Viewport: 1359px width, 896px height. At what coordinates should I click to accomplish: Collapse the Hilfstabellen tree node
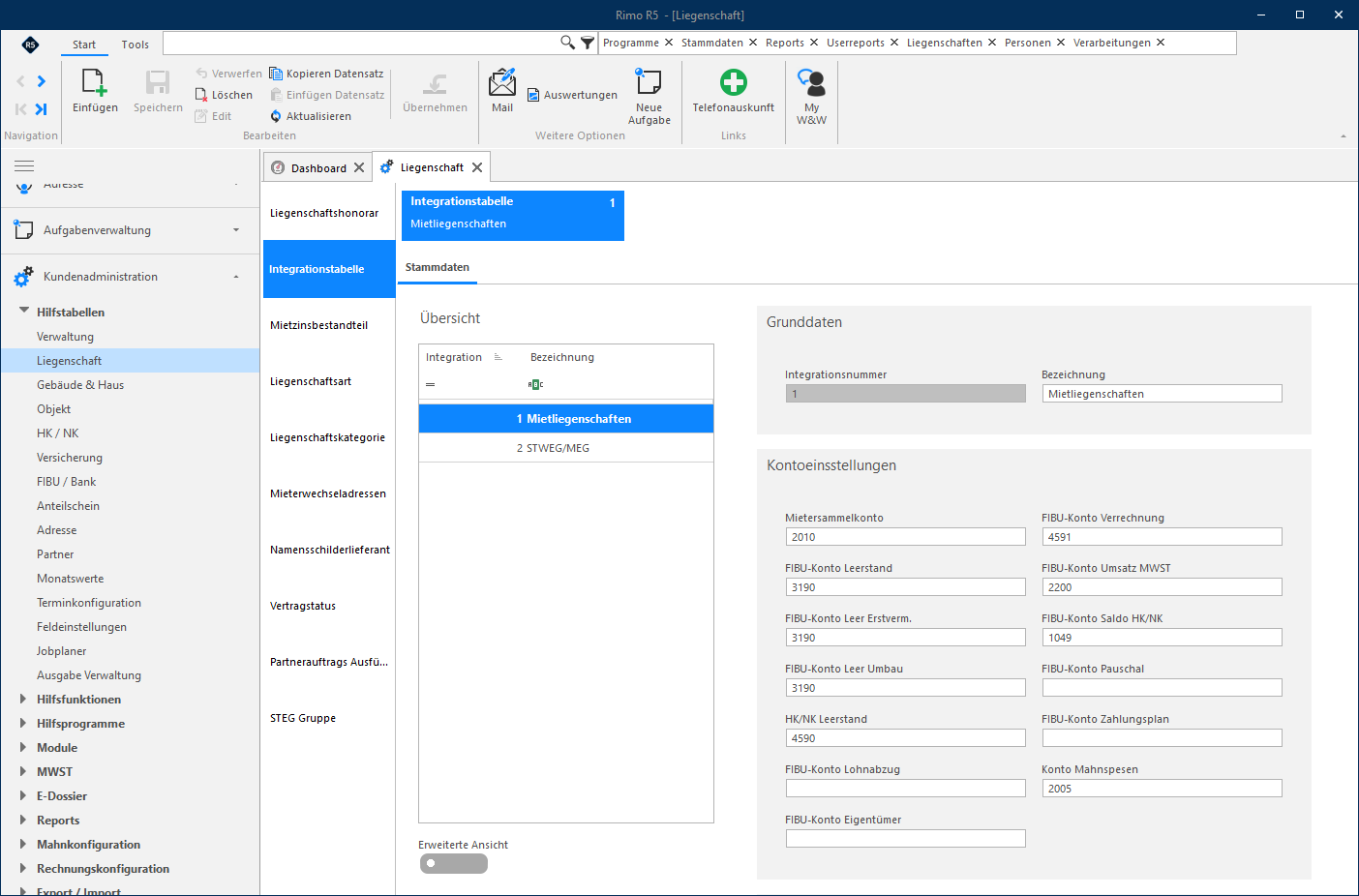pos(24,312)
